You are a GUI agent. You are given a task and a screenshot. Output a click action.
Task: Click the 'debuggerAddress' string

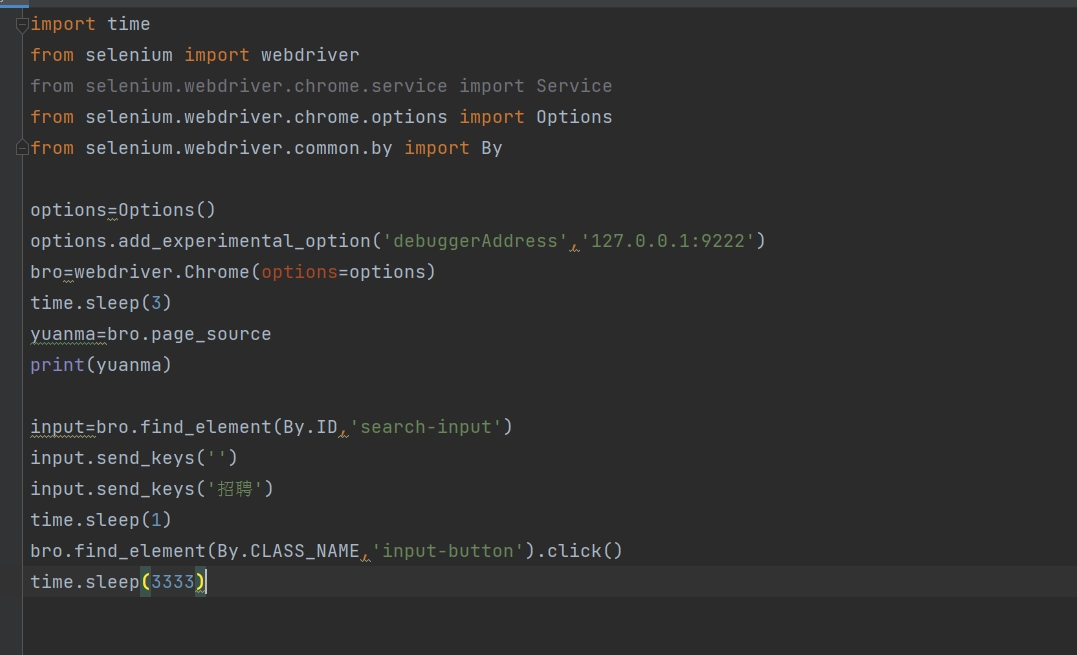coord(475,241)
